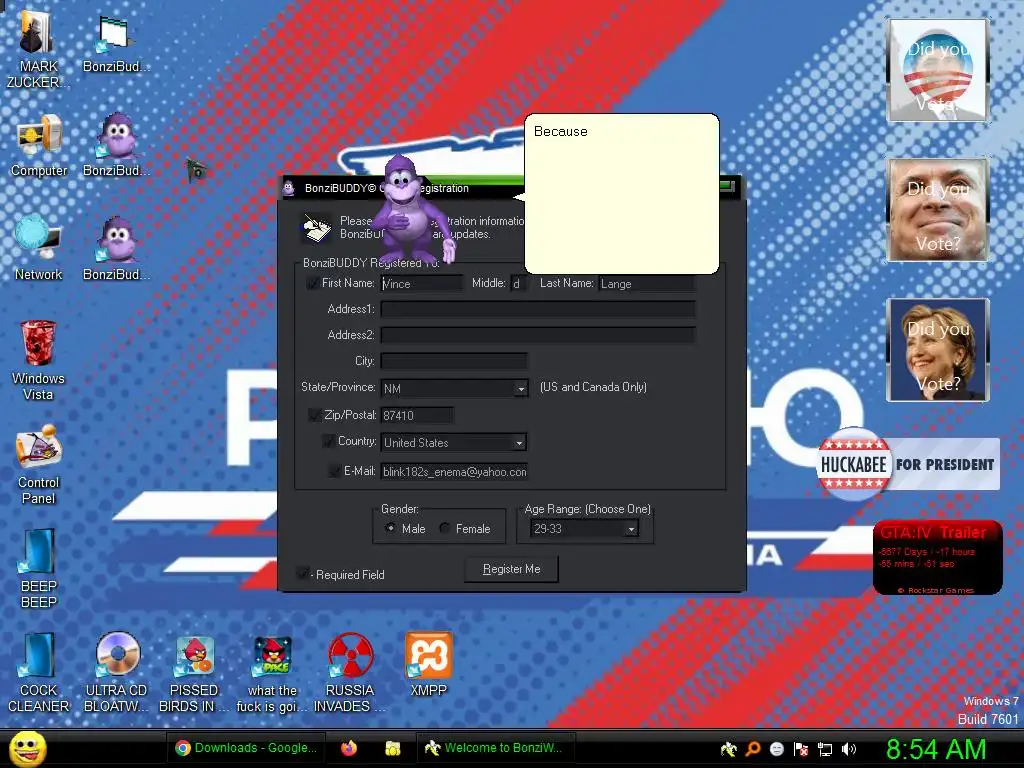Click the GTA:IV Trailer countdown gadget
The width and height of the screenshot is (1024, 768).
pos(938,558)
